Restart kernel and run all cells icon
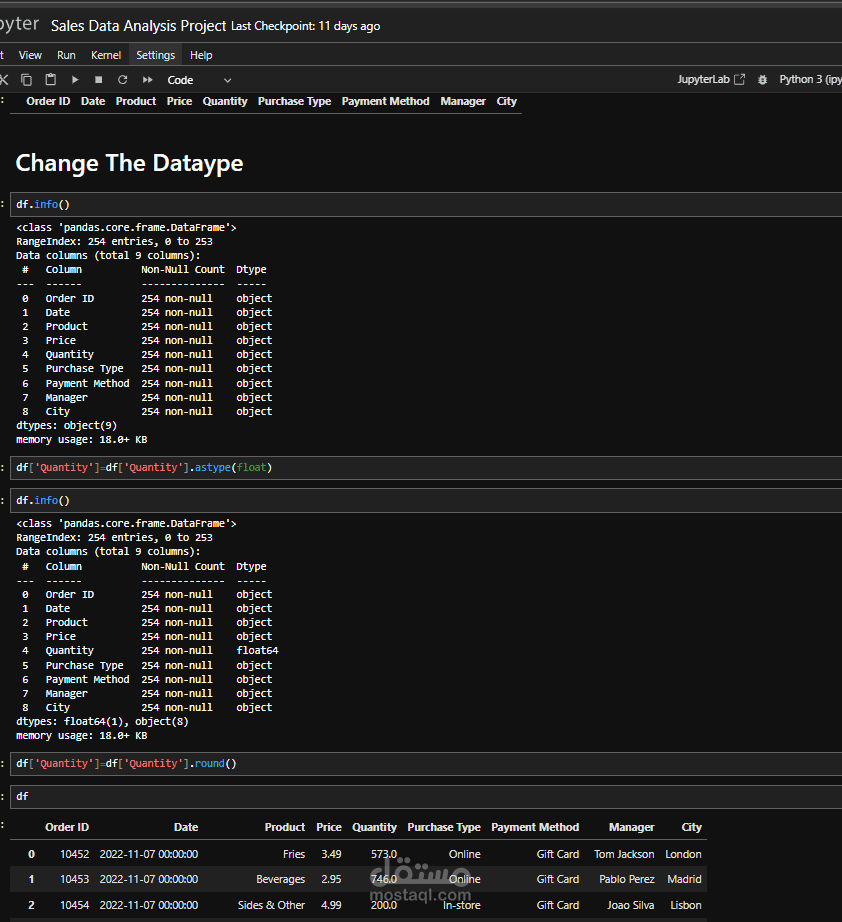 pyautogui.click(x=148, y=79)
